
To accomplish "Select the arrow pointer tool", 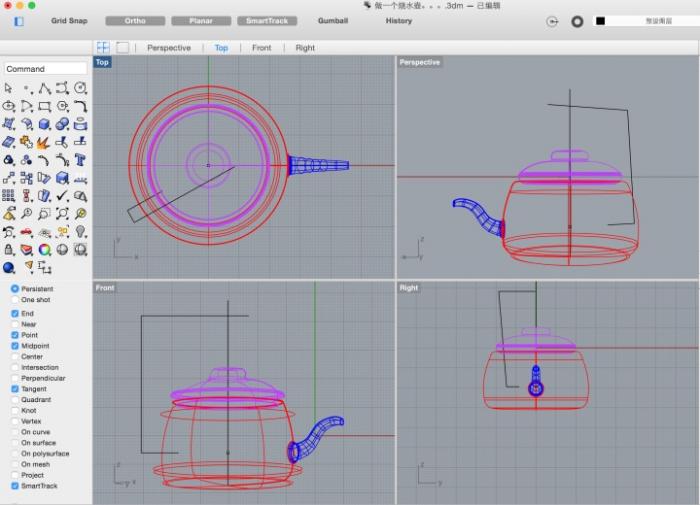I will coord(9,88).
